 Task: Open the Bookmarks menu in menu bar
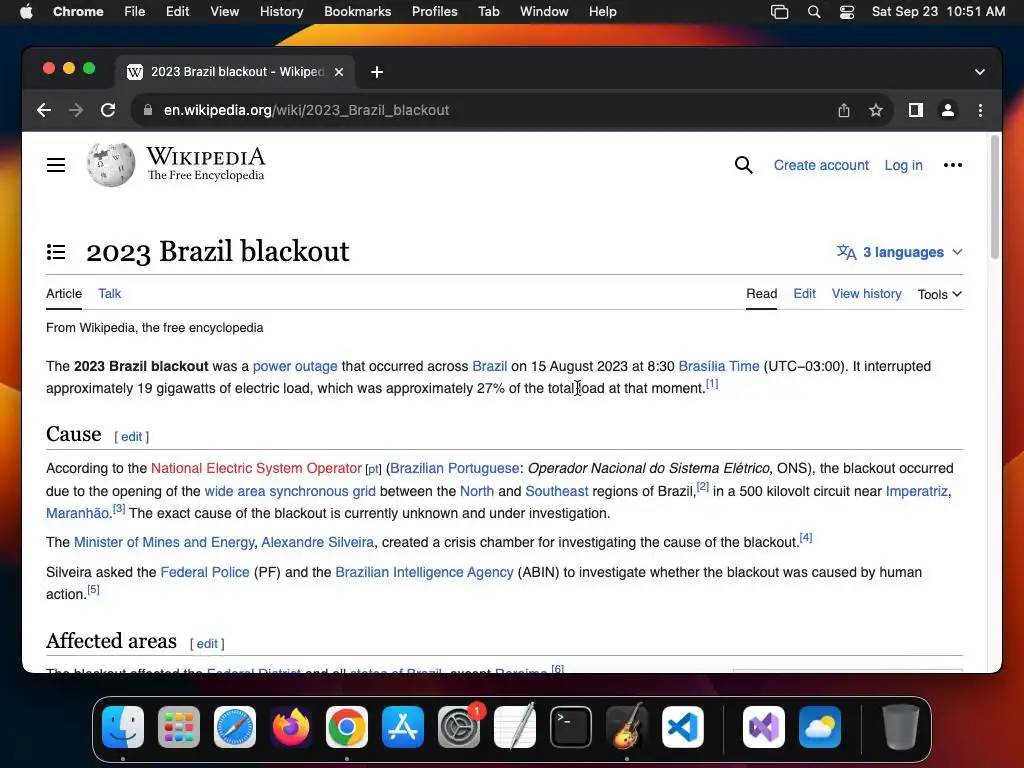point(357,11)
